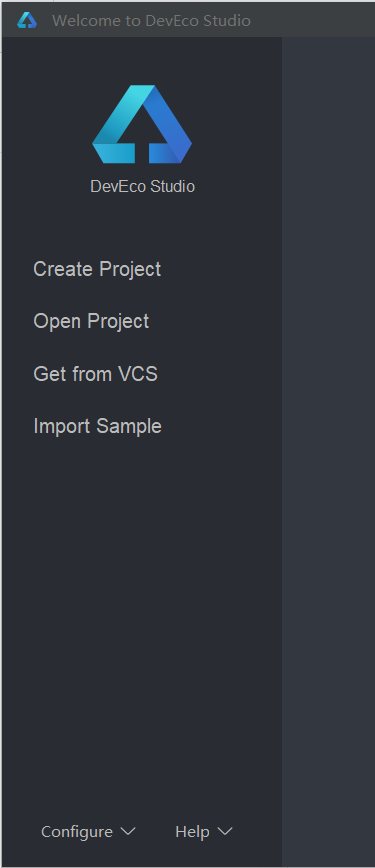Click the empty right-hand panel area
Viewport: 375px width, 868px height.
pyautogui.click(x=328, y=443)
